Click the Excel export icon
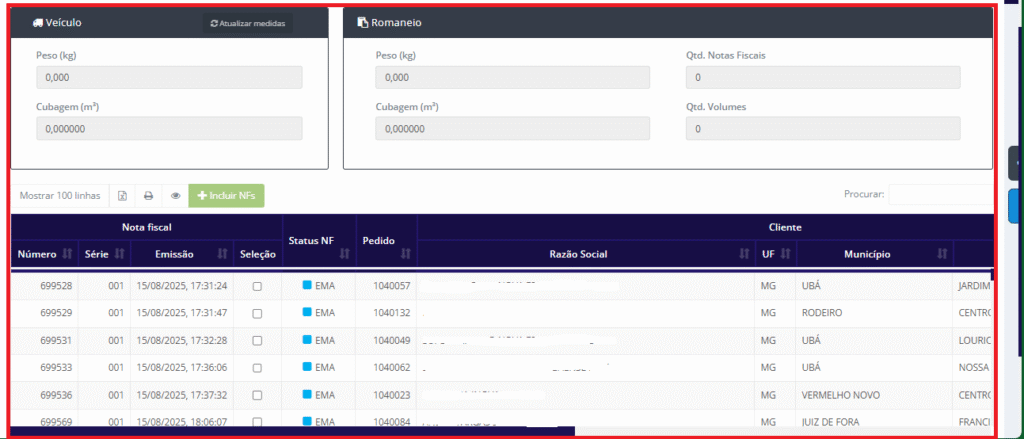 (123, 196)
